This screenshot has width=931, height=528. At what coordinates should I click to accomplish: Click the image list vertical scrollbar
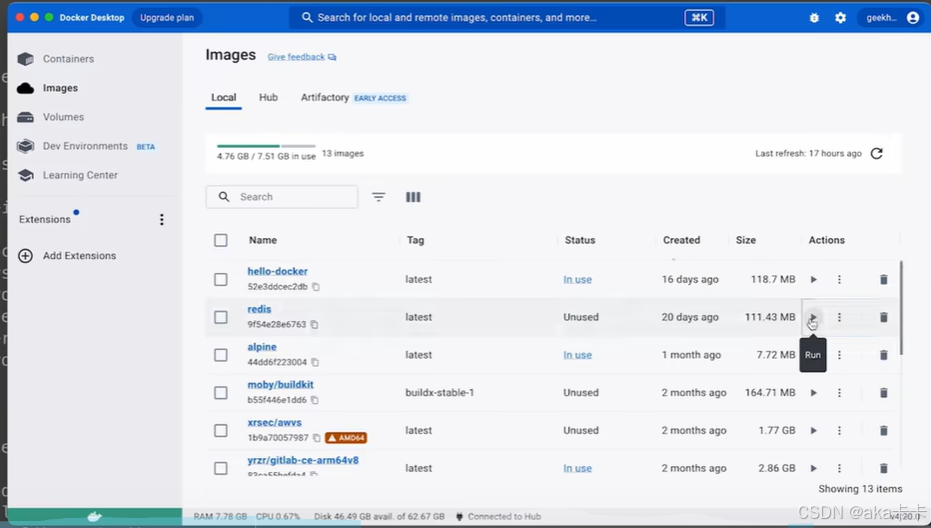(901, 308)
